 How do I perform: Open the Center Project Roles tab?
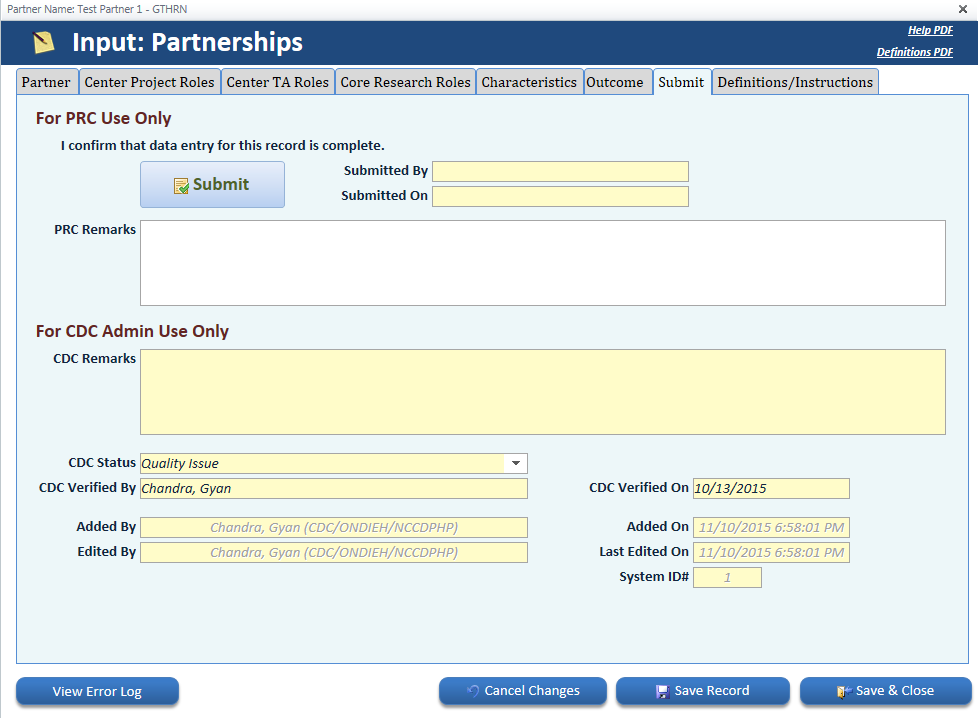click(x=149, y=82)
